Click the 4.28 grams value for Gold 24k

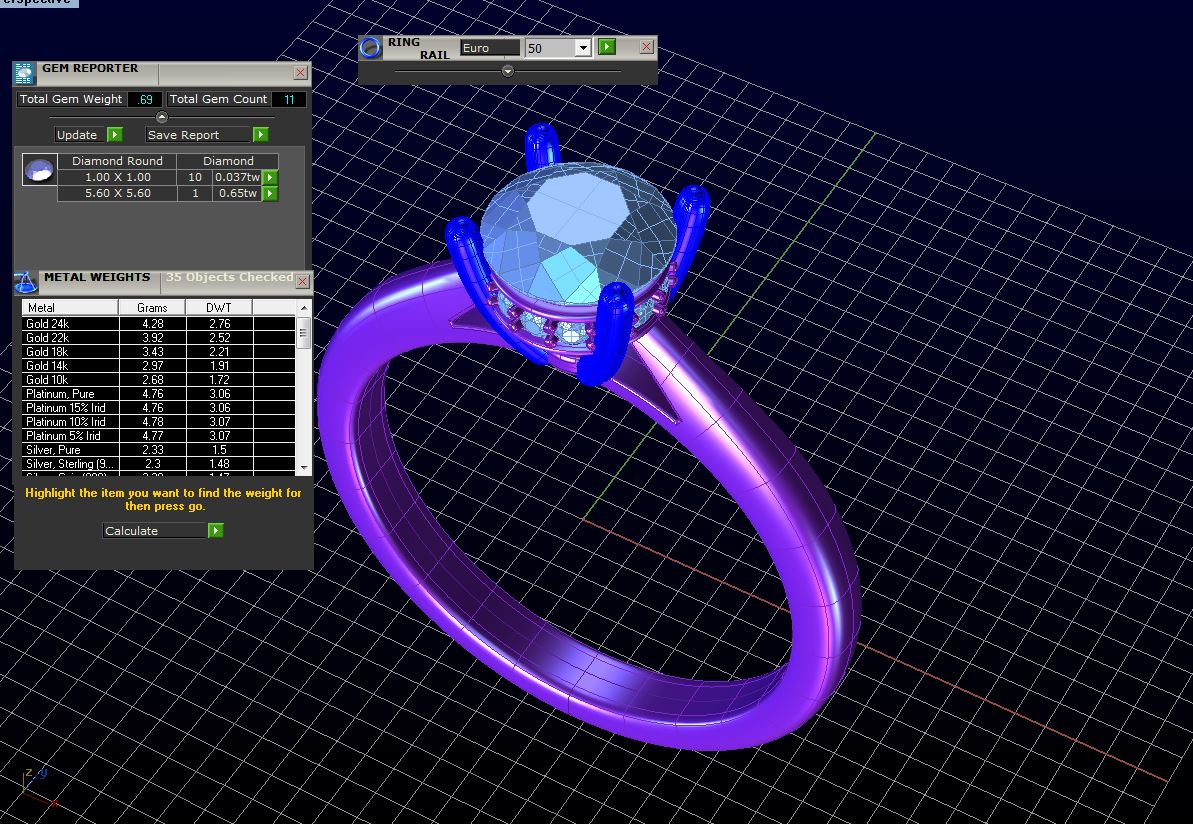click(153, 323)
